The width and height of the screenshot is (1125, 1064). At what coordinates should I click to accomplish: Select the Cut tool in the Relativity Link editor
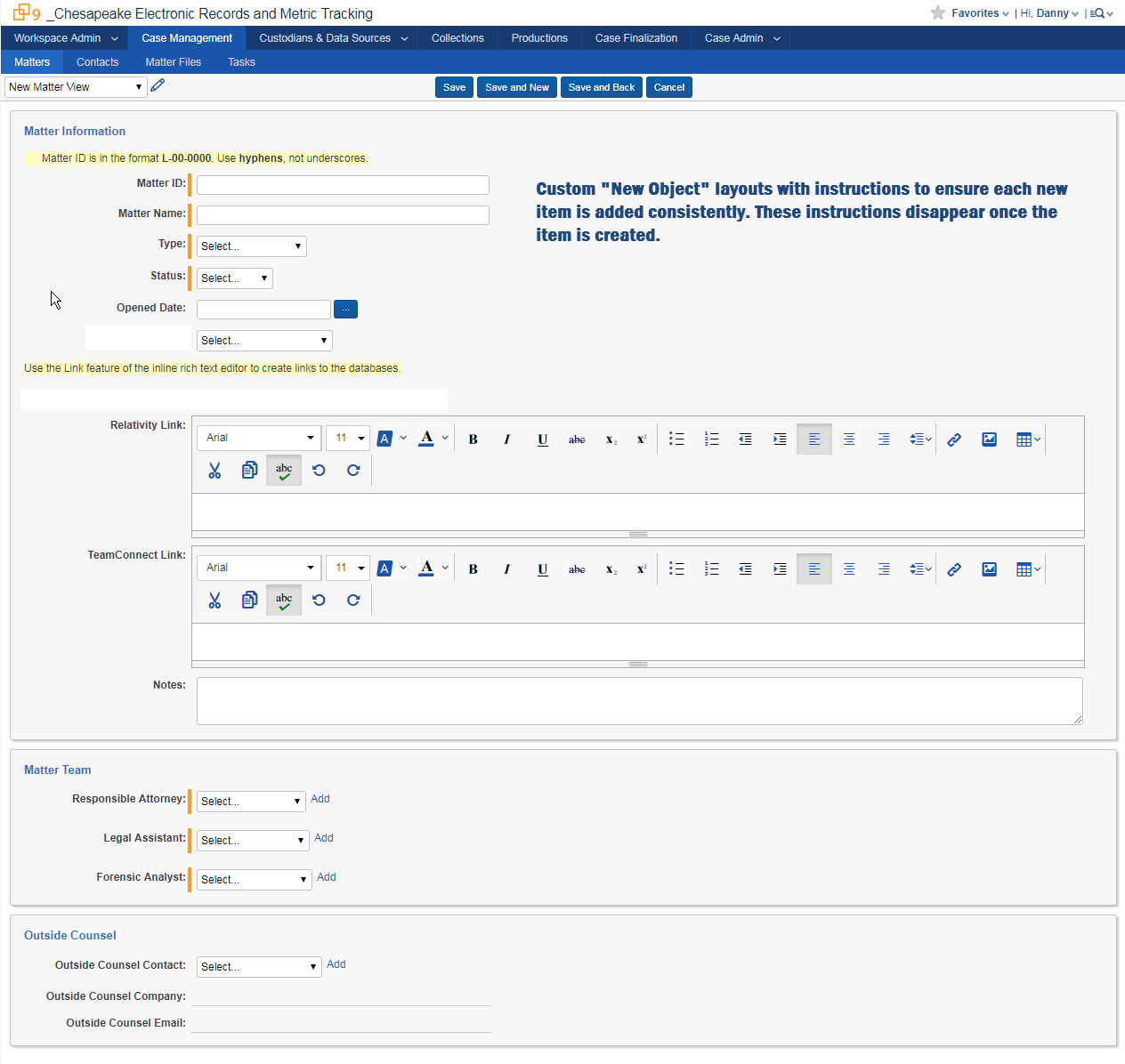coord(214,470)
